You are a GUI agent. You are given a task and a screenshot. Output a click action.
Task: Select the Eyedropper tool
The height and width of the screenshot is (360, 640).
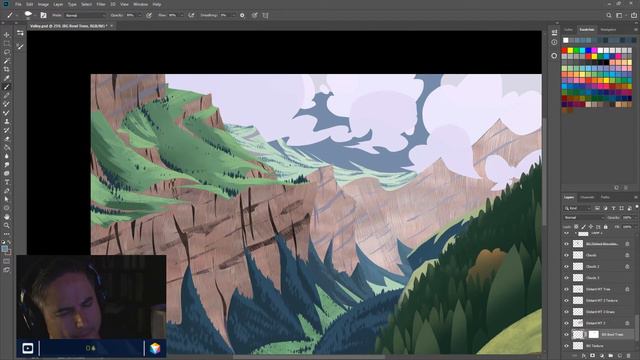coord(7,78)
